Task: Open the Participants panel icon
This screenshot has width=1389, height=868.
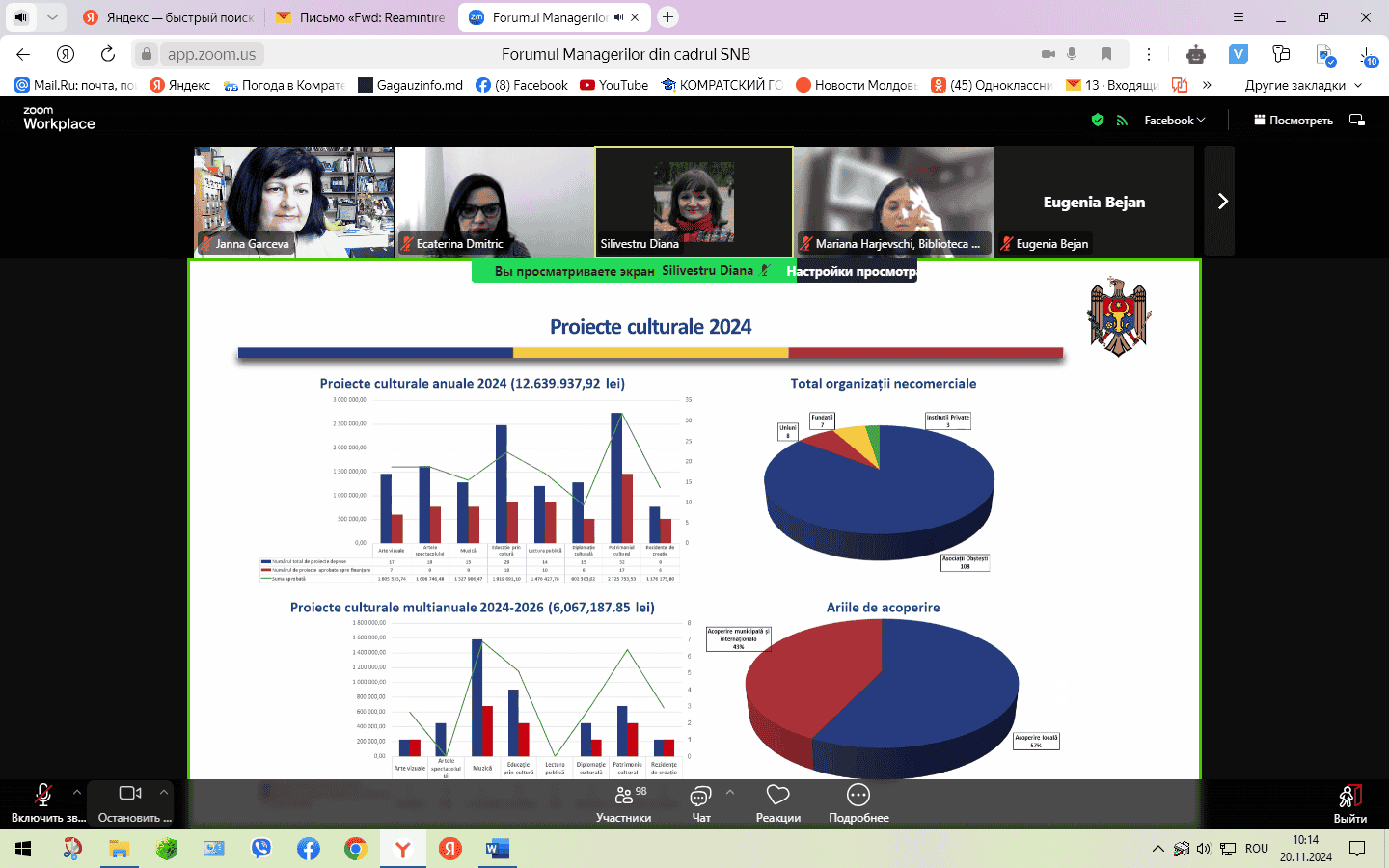Action: pyautogui.click(x=623, y=796)
